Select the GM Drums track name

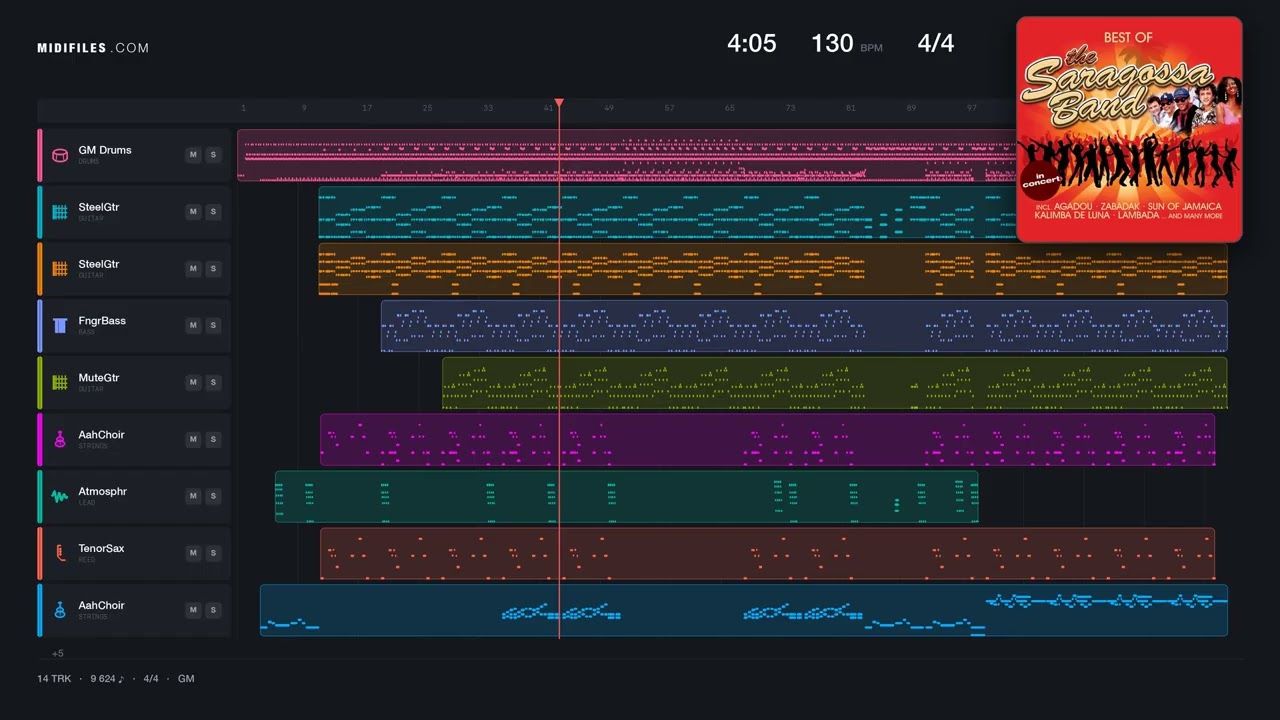[105, 150]
